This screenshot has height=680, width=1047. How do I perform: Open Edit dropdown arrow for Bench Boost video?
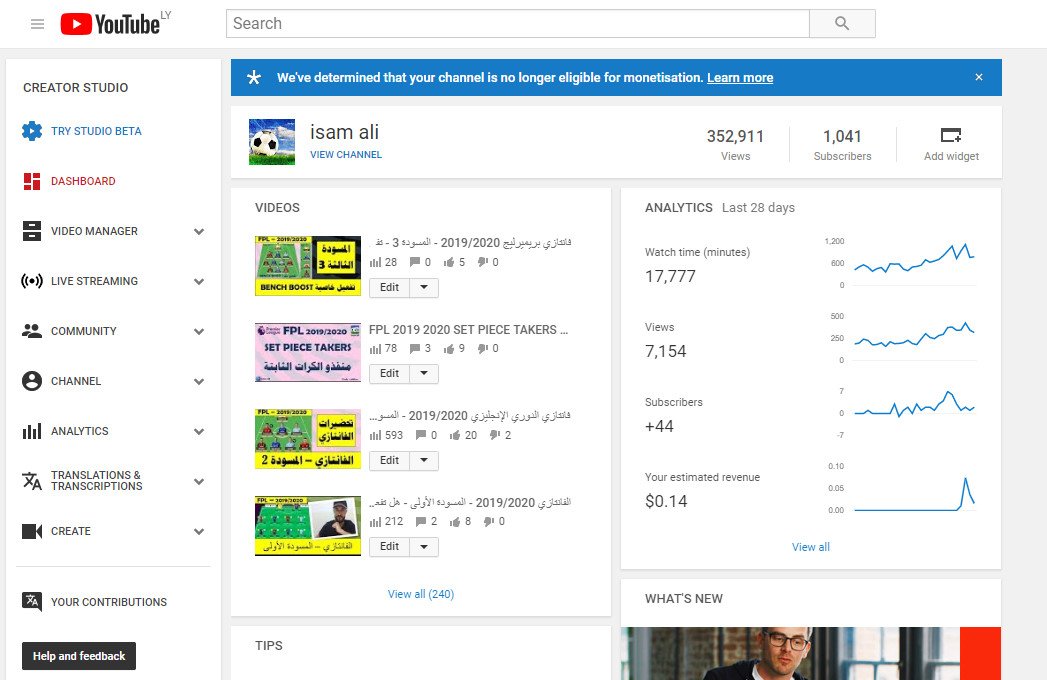click(x=424, y=287)
